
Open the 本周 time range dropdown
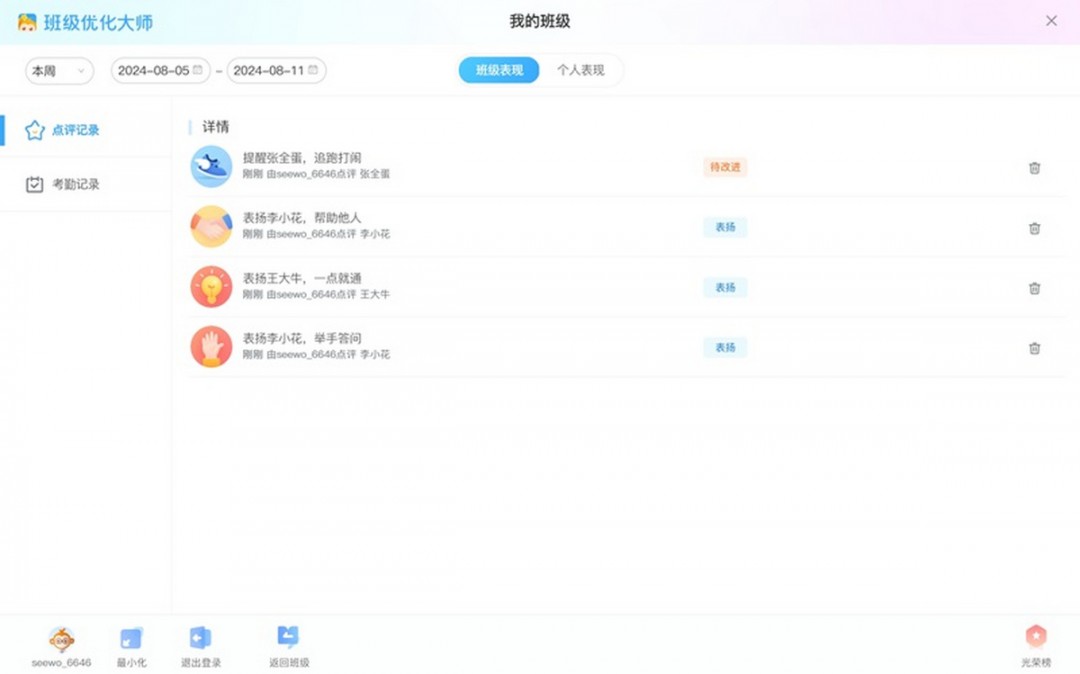click(x=58, y=71)
